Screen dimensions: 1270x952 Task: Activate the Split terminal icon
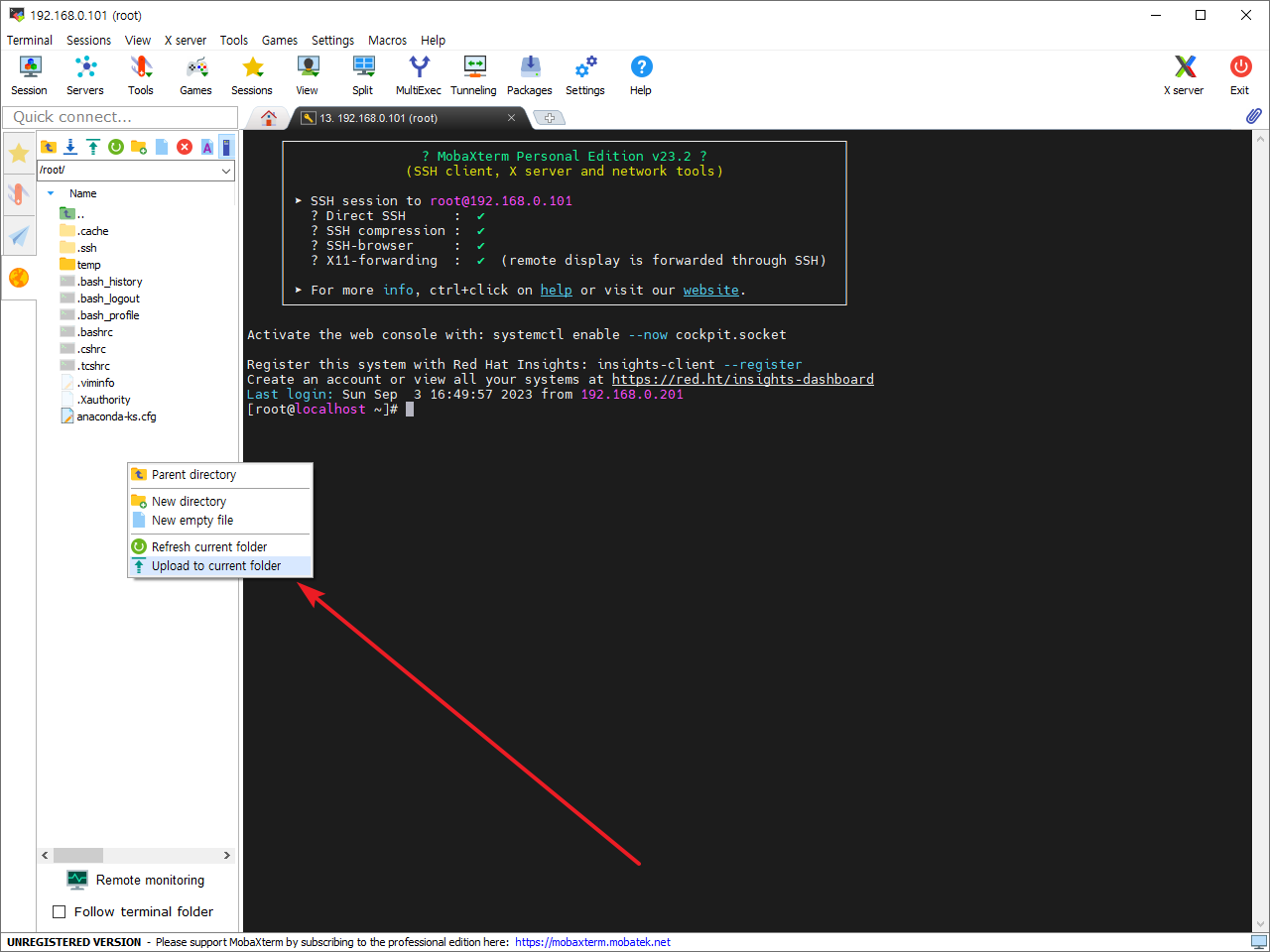[x=363, y=75]
